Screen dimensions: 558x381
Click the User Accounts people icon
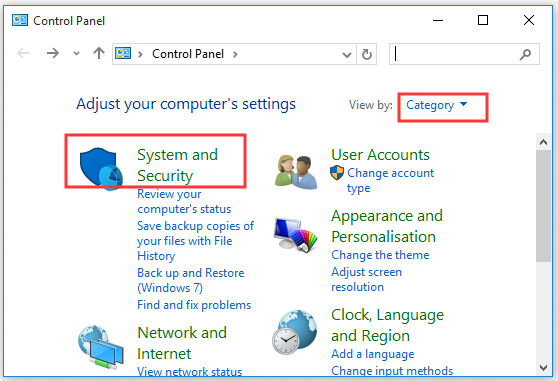(x=296, y=172)
